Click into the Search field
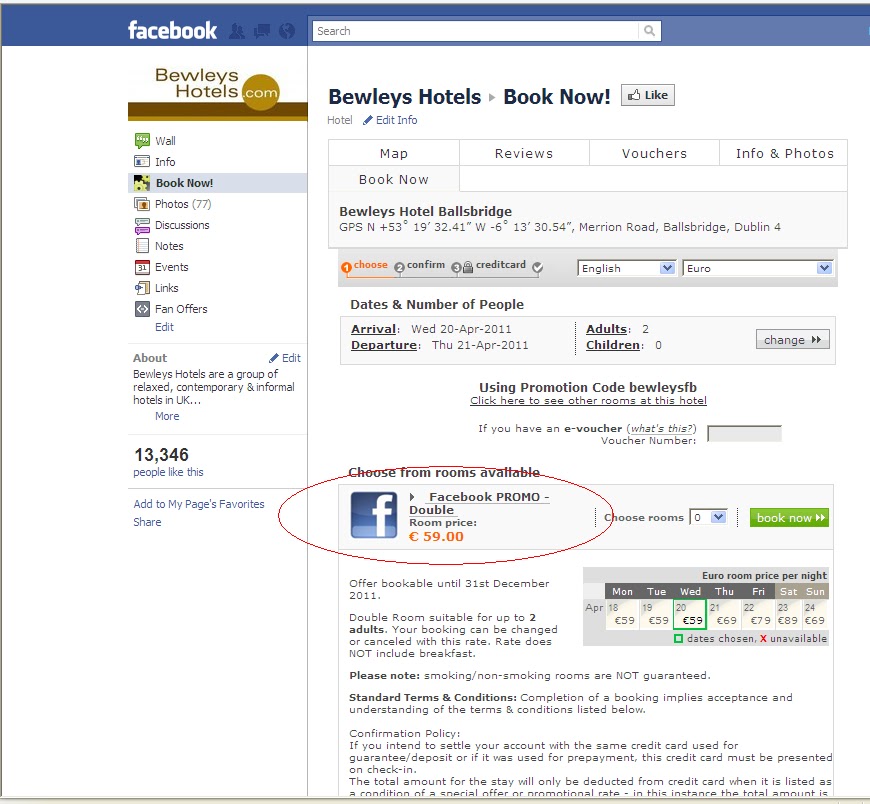870x804 pixels. [x=476, y=31]
